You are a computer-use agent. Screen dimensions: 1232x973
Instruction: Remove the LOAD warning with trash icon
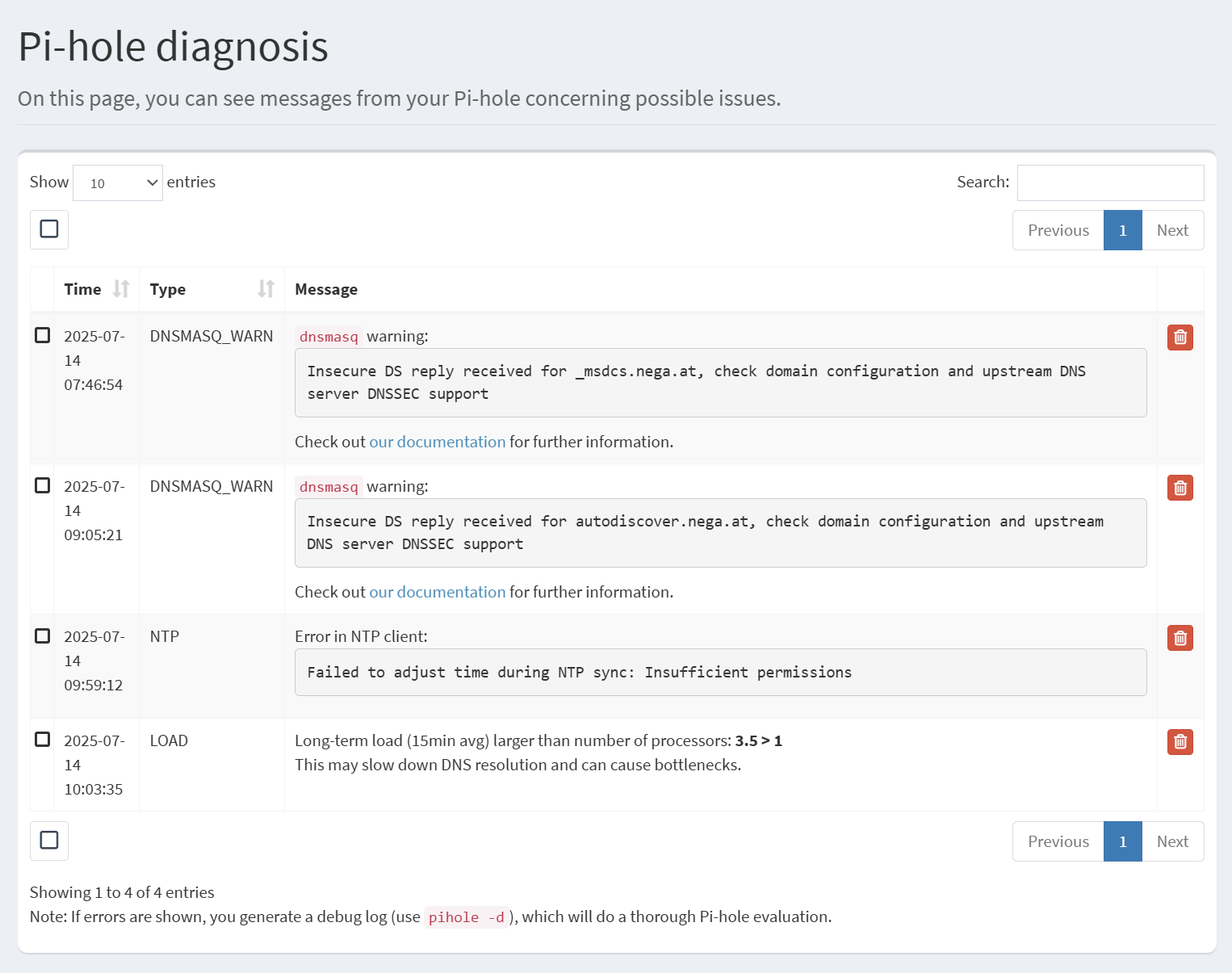tap(1180, 741)
